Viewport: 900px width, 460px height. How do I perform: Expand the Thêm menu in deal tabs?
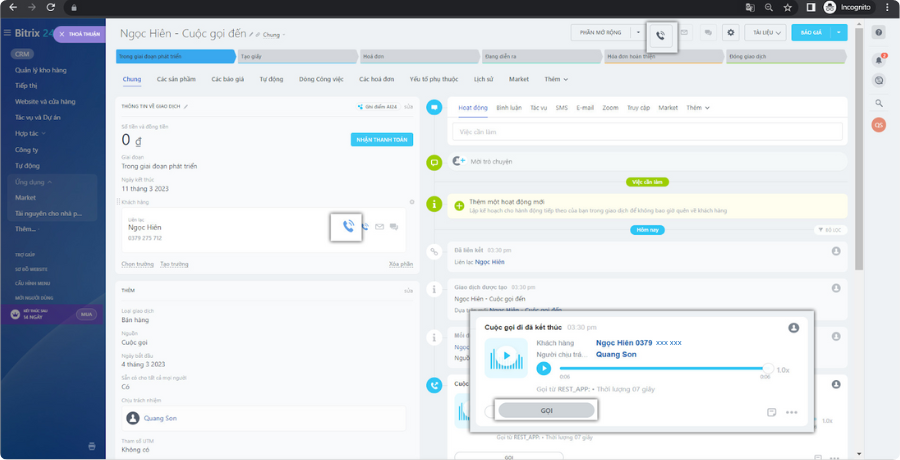pyautogui.click(x=556, y=79)
